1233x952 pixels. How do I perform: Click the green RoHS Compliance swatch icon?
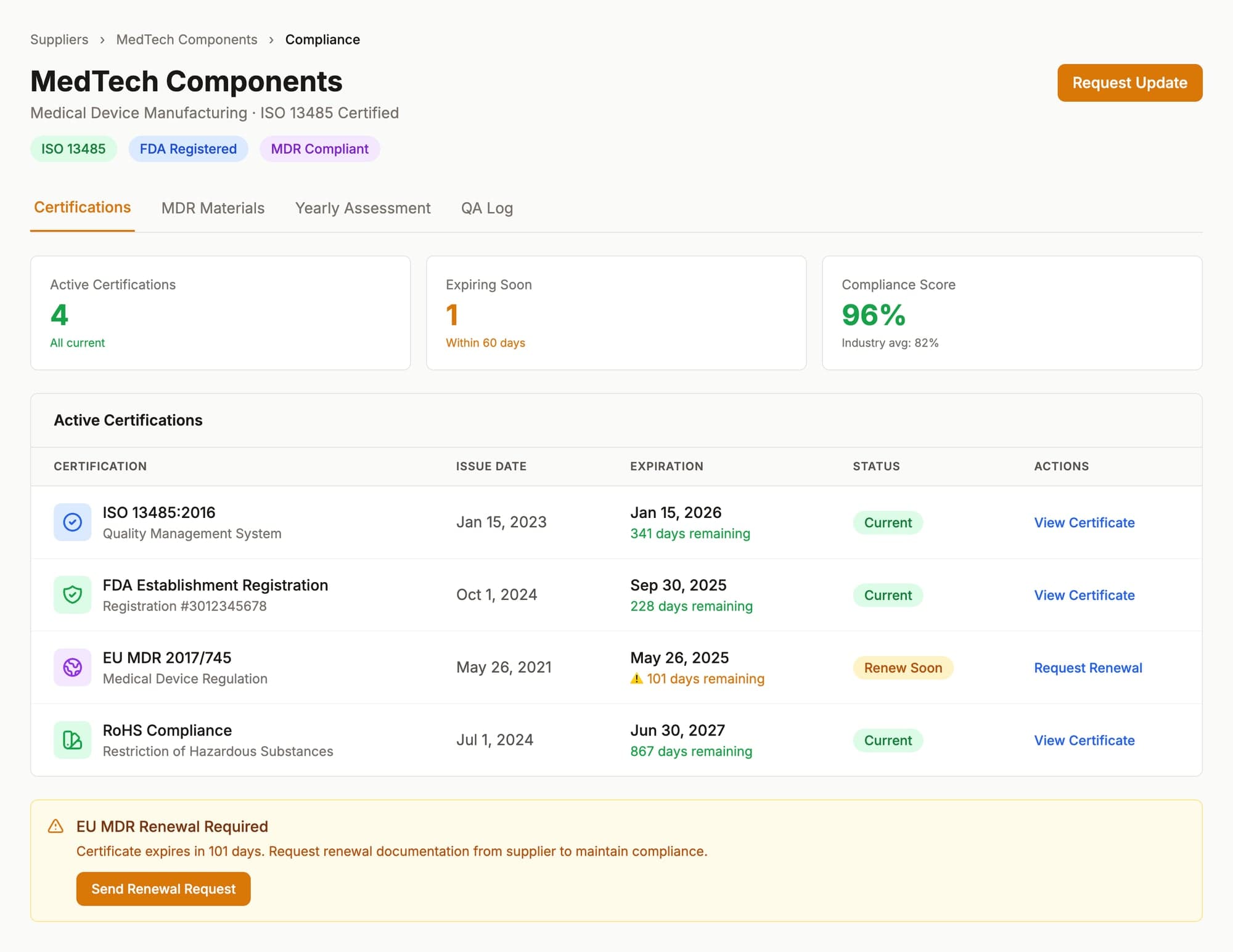coord(72,739)
